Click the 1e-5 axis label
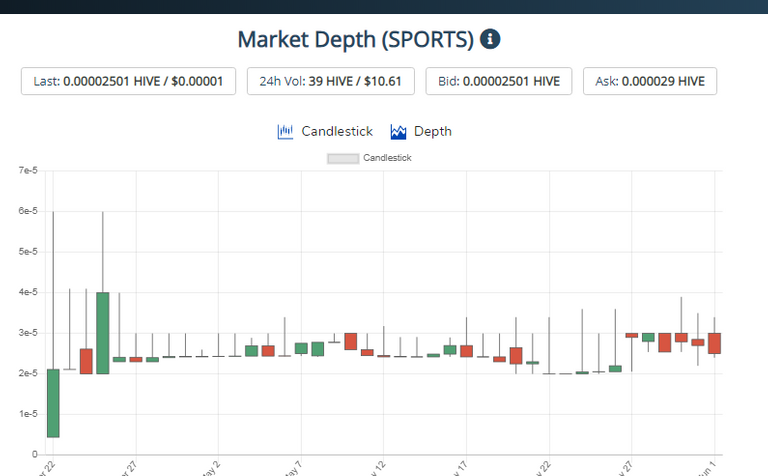 click(x=28, y=414)
